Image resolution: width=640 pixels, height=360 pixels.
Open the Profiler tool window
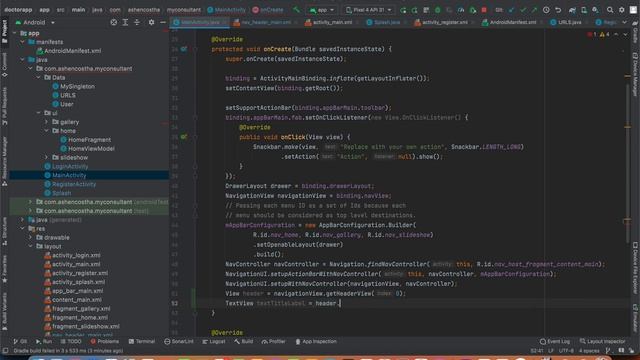(273, 341)
